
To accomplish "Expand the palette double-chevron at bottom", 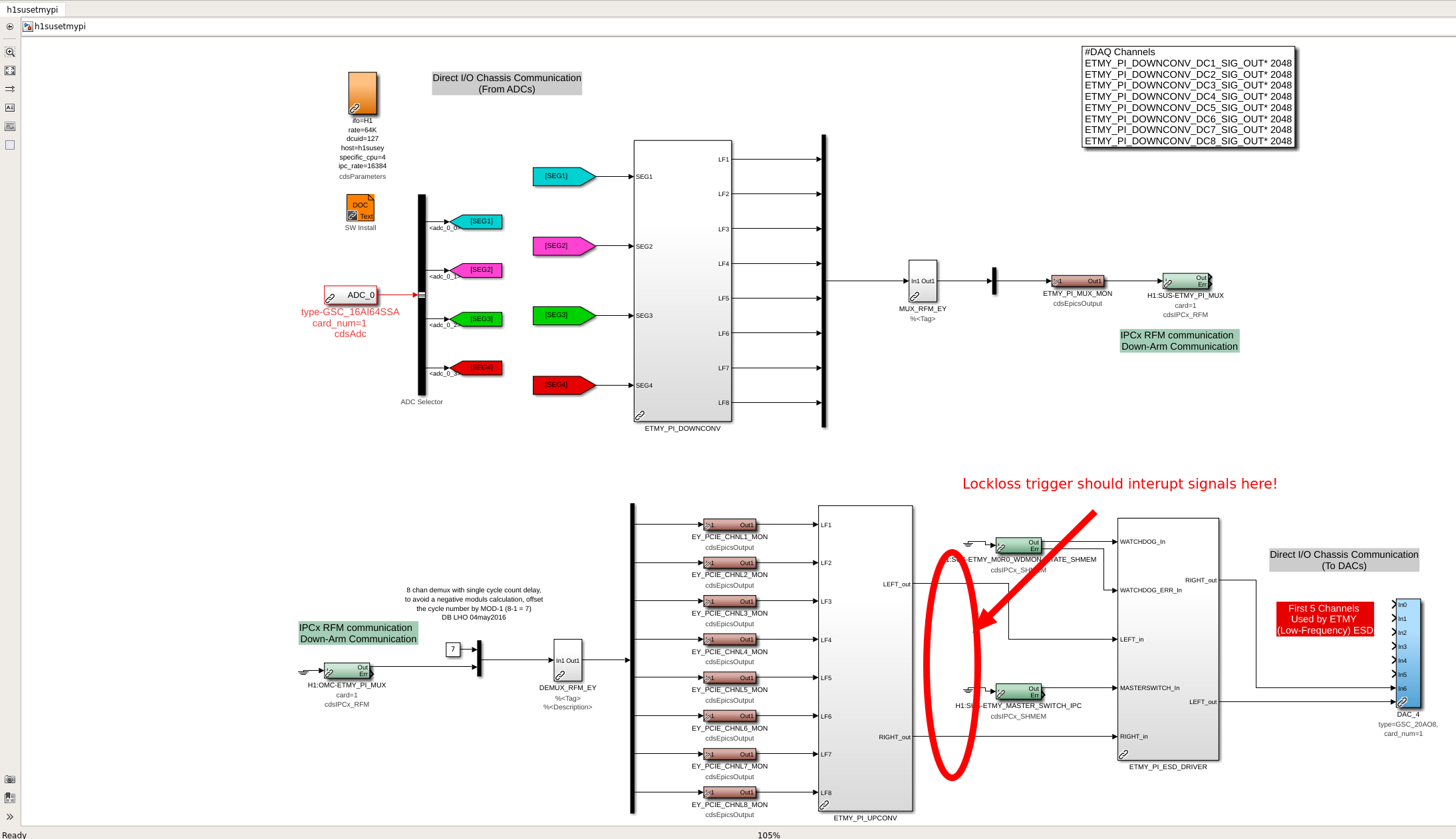I will (x=10, y=817).
